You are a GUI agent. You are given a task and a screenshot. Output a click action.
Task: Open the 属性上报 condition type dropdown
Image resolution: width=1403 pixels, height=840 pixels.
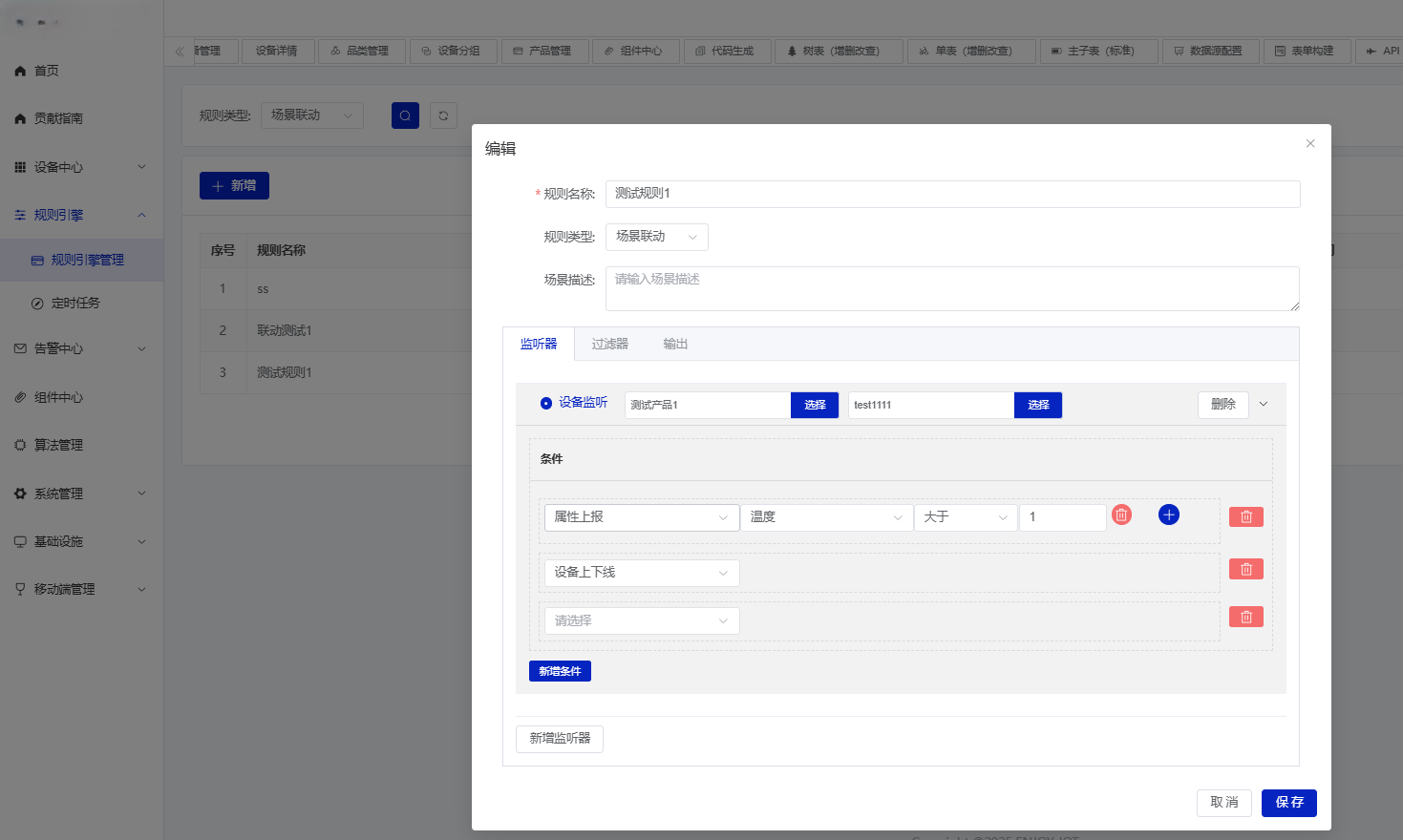pyautogui.click(x=642, y=517)
